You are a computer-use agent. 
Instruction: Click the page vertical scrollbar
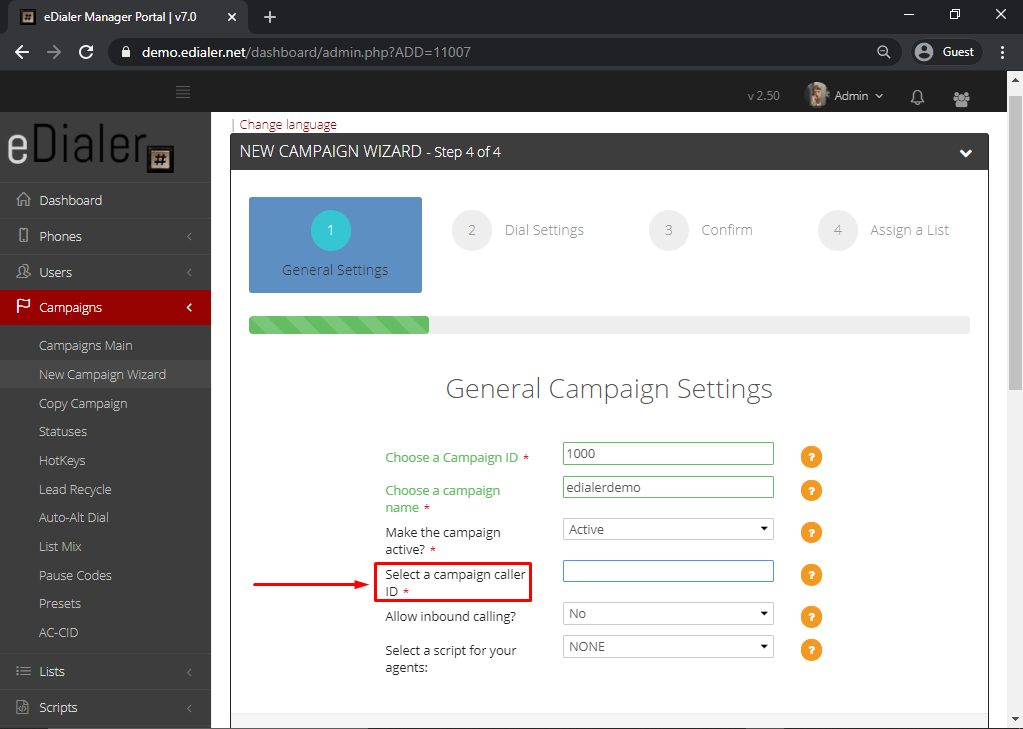pos(1015,243)
